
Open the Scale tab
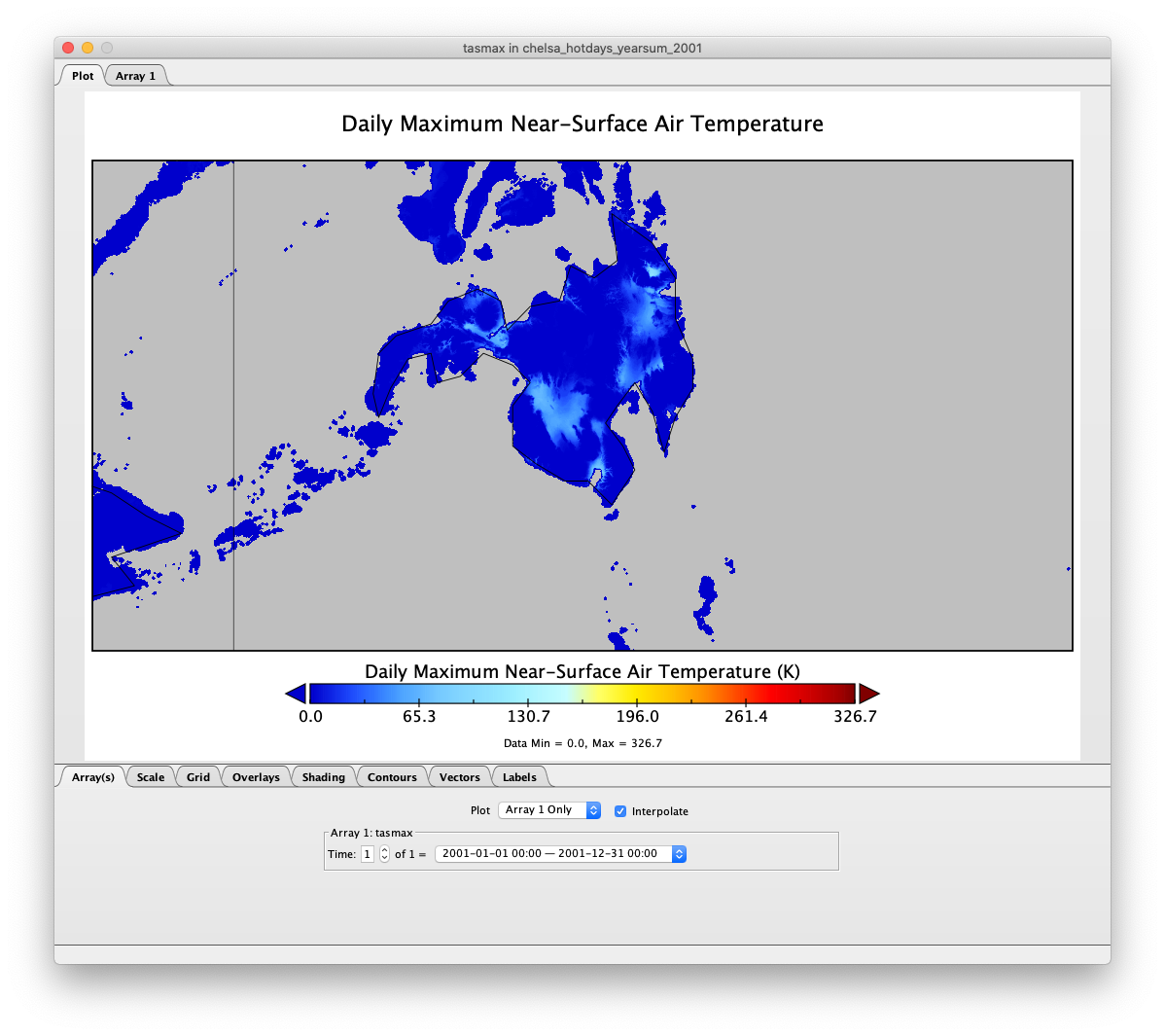(x=151, y=776)
